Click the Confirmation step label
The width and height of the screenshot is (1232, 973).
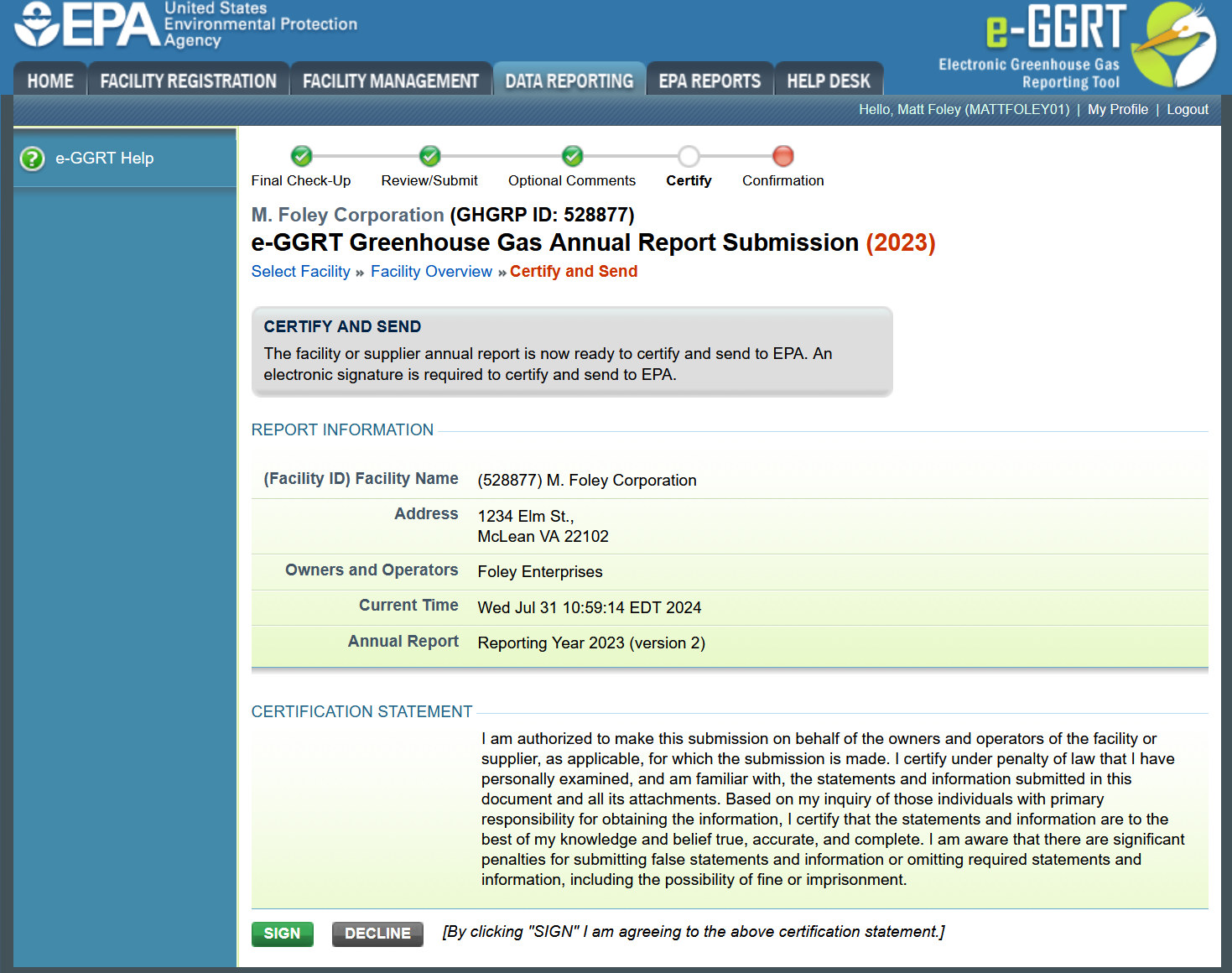[782, 180]
